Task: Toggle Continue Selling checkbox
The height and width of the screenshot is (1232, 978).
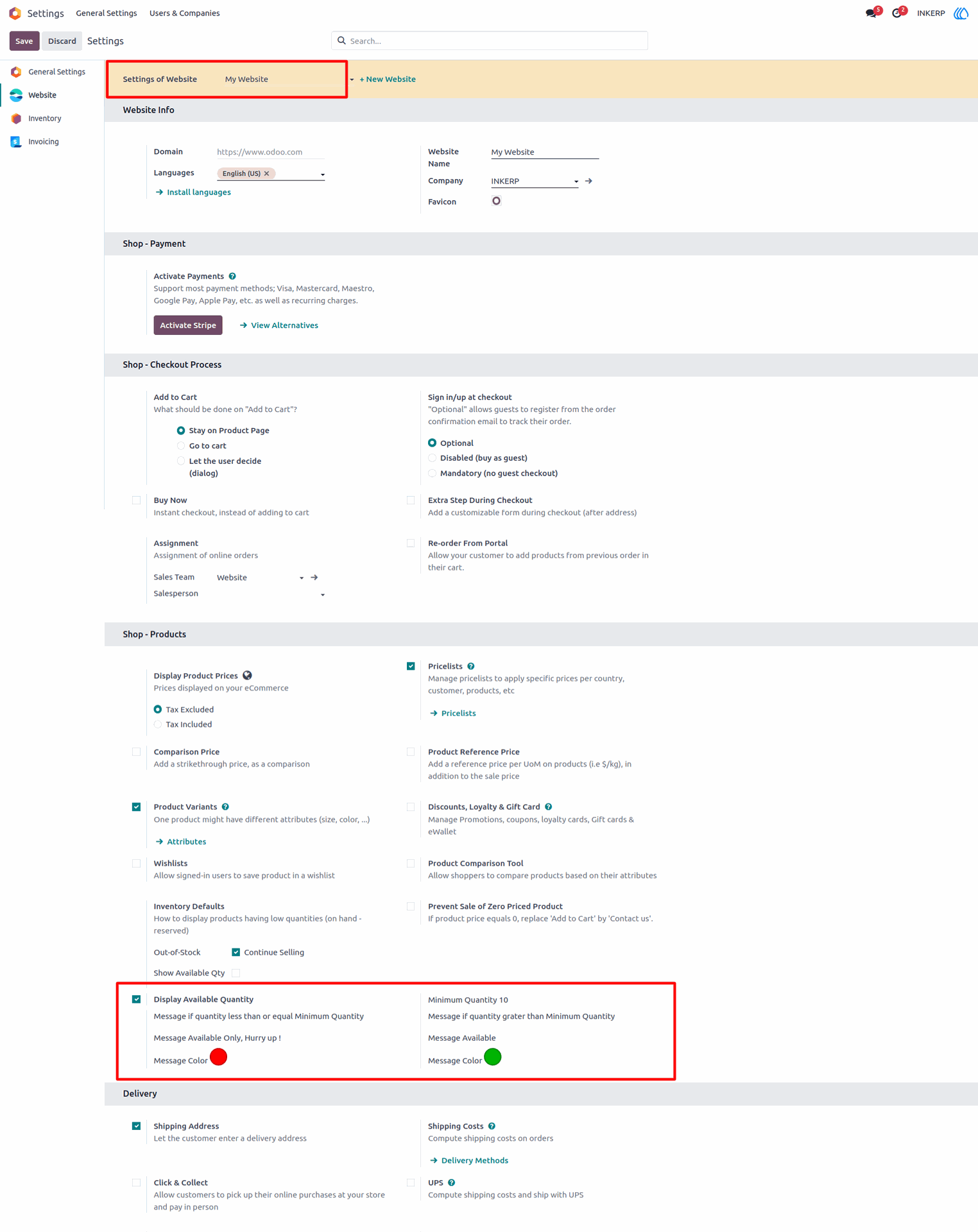Action: [x=236, y=952]
